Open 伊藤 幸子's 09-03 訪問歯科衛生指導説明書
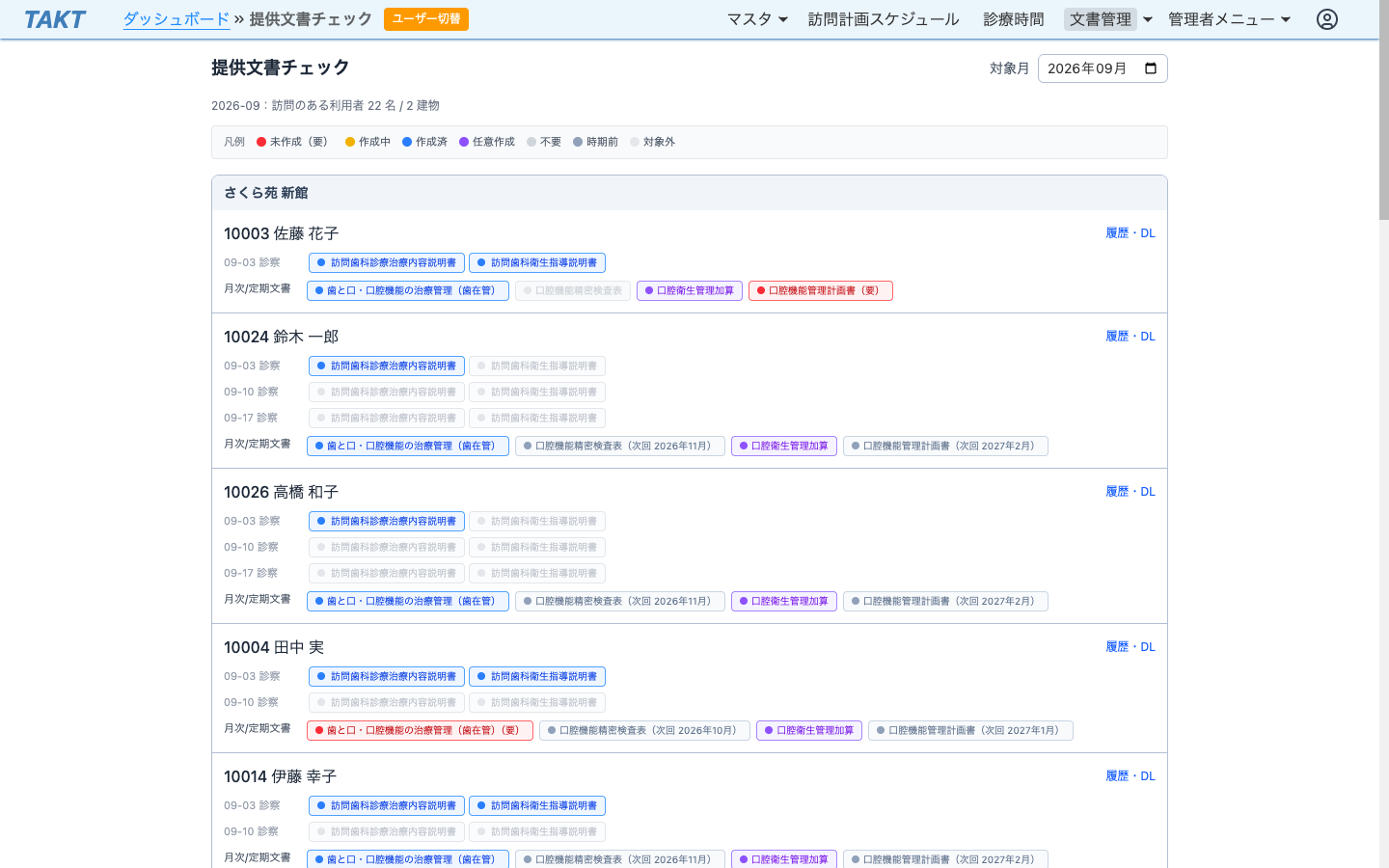The height and width of the screenshot is (868, 1389). coord(537,805)
